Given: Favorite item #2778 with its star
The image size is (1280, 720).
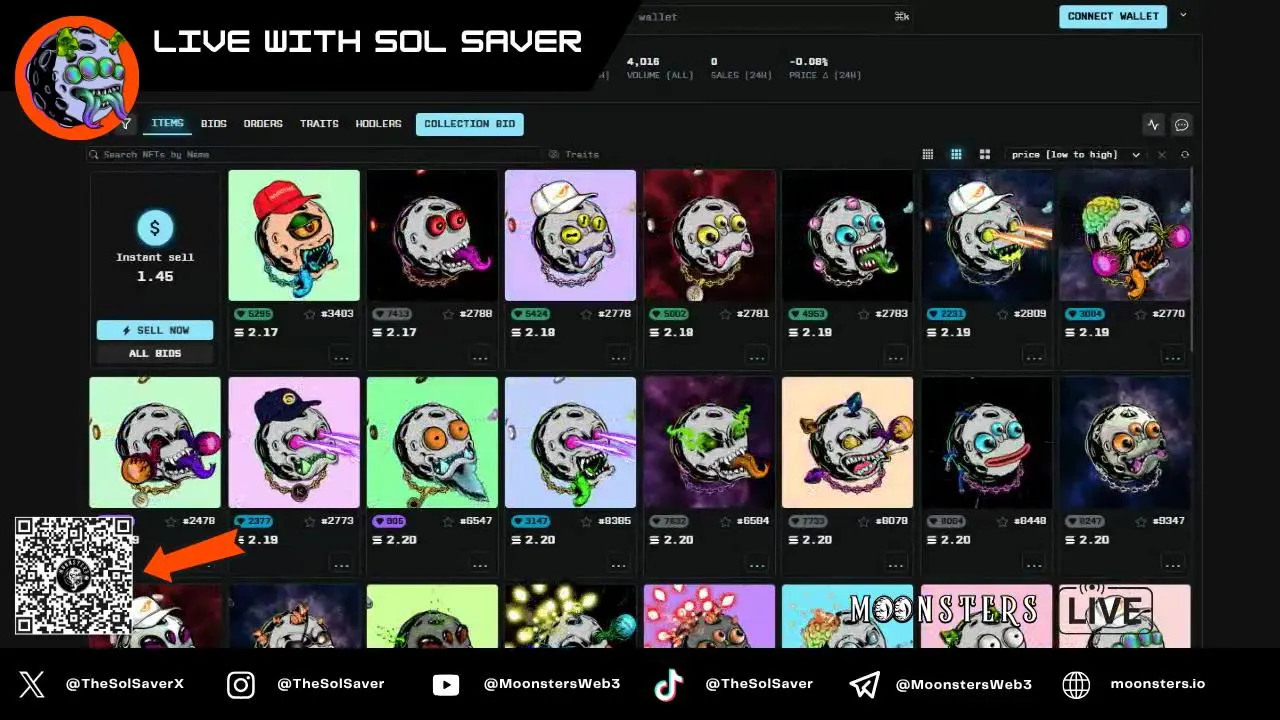Looking at the screenshot, I should click(x=586, y=314).
